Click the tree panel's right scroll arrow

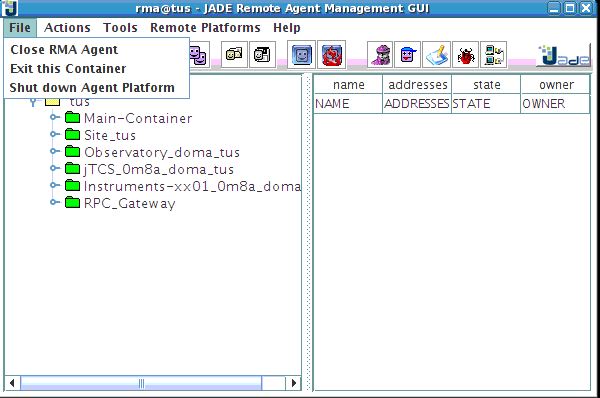coord(293,383)
